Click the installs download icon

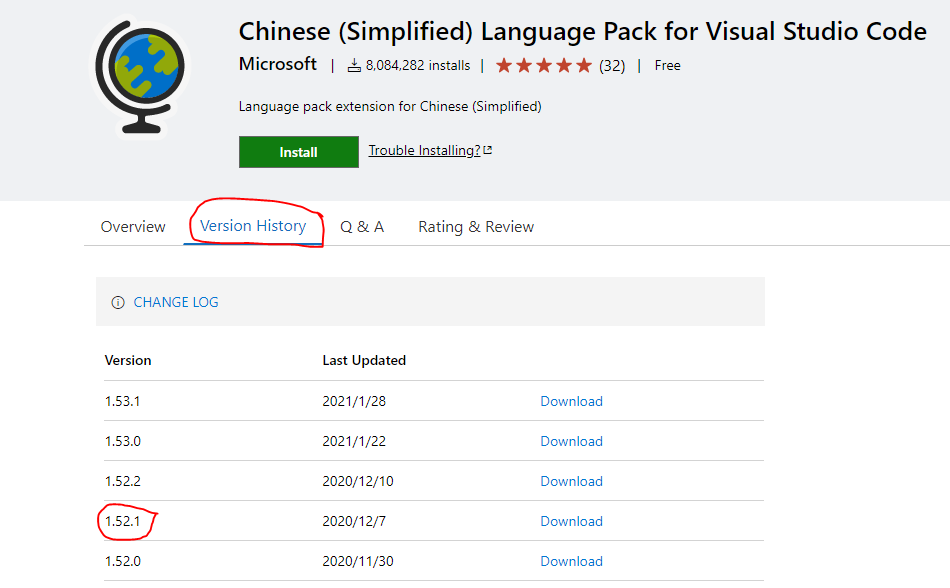pos(353,64)
